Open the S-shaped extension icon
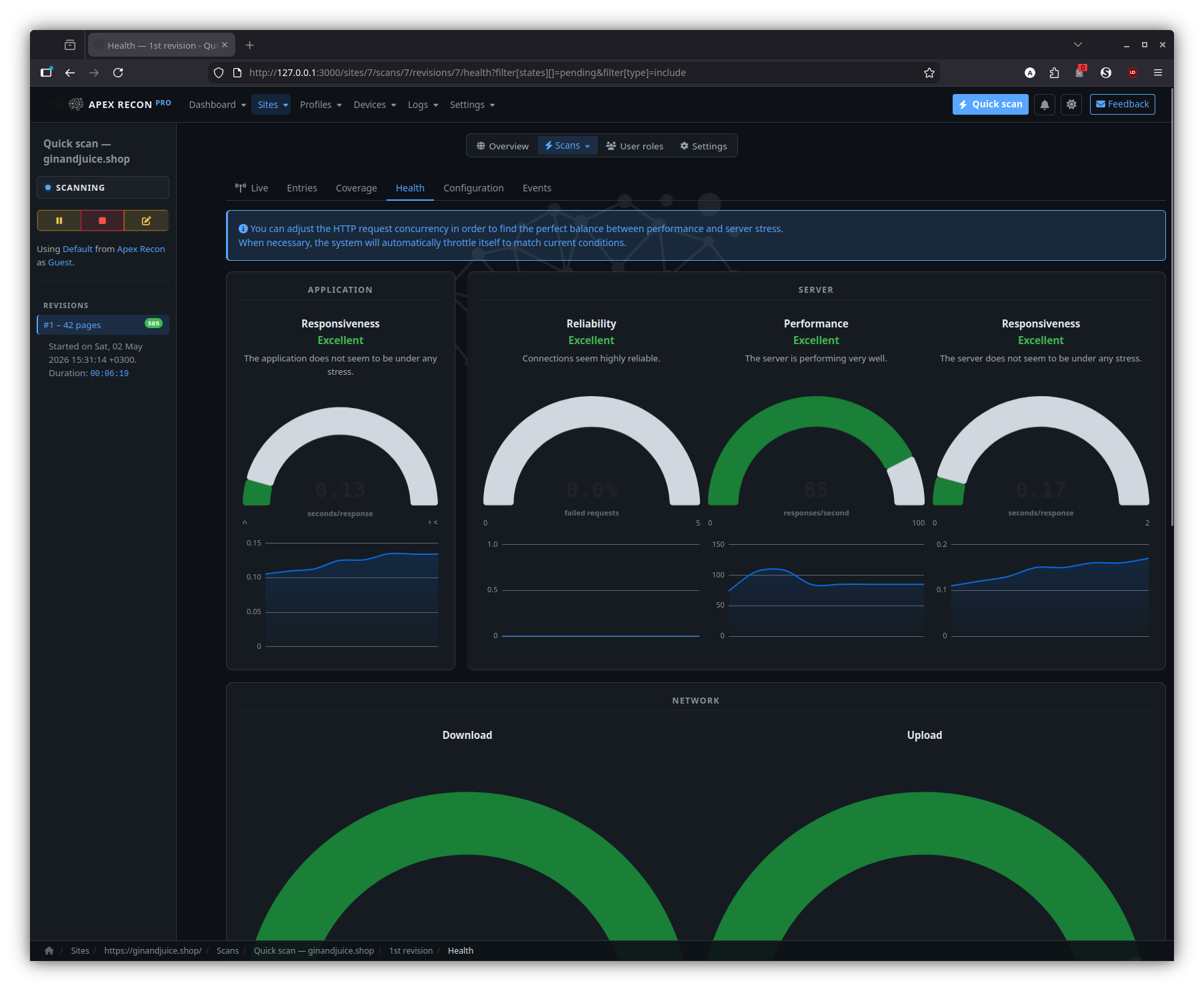The height and width of the screenshot is (991, 1204). pyautogui.click(x=1106, y=73)
